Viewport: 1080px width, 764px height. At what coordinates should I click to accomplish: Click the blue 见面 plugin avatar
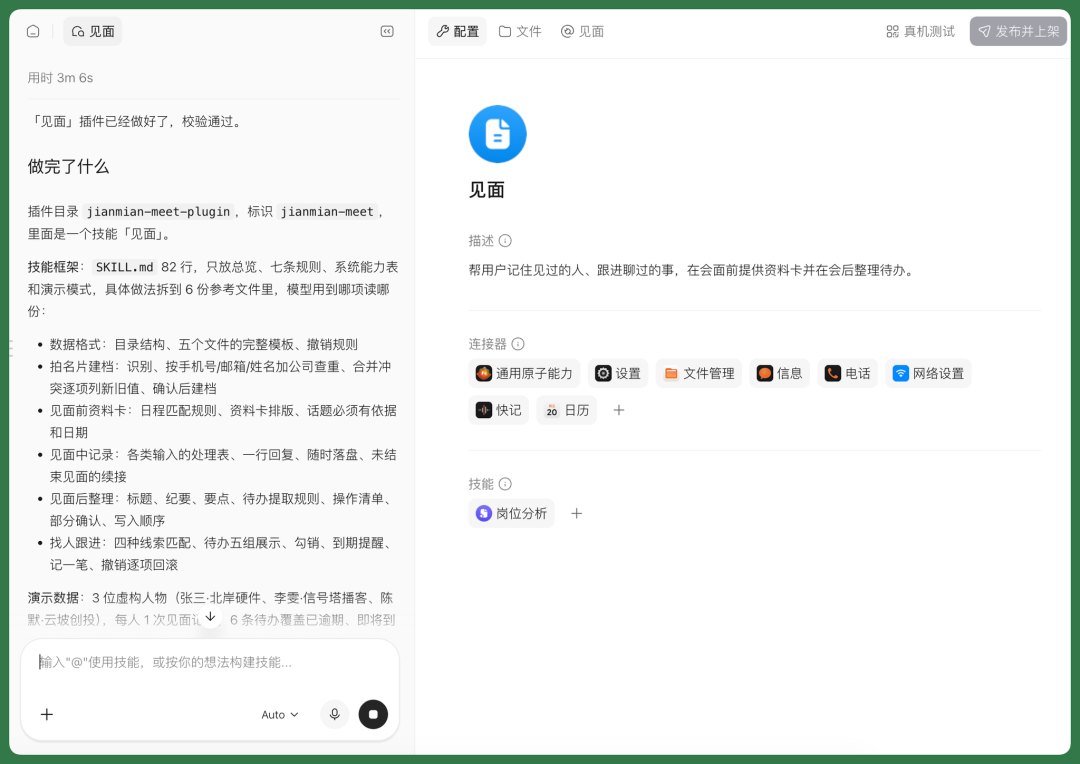point(497,134)
